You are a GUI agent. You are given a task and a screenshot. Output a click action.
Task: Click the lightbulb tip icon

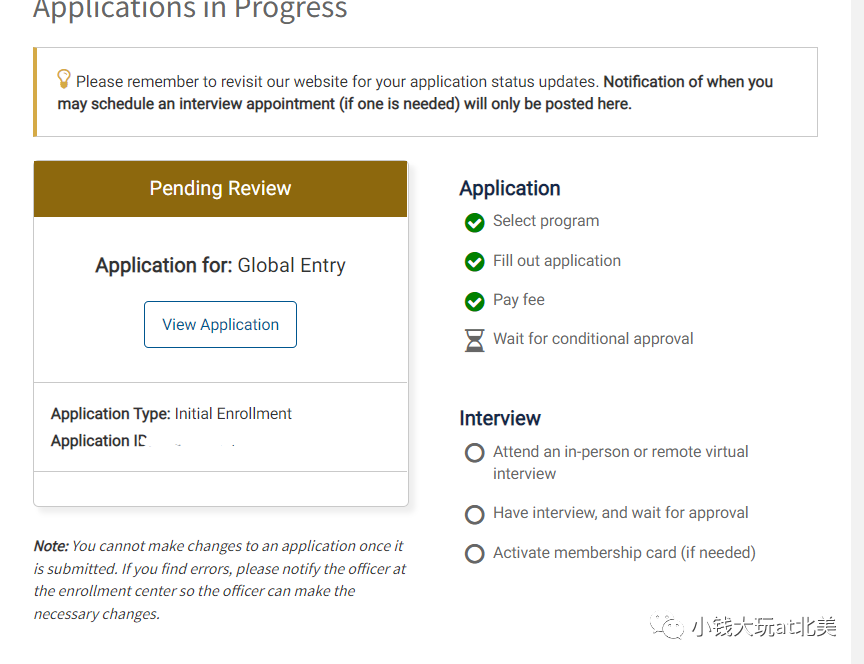click(64, 79)
